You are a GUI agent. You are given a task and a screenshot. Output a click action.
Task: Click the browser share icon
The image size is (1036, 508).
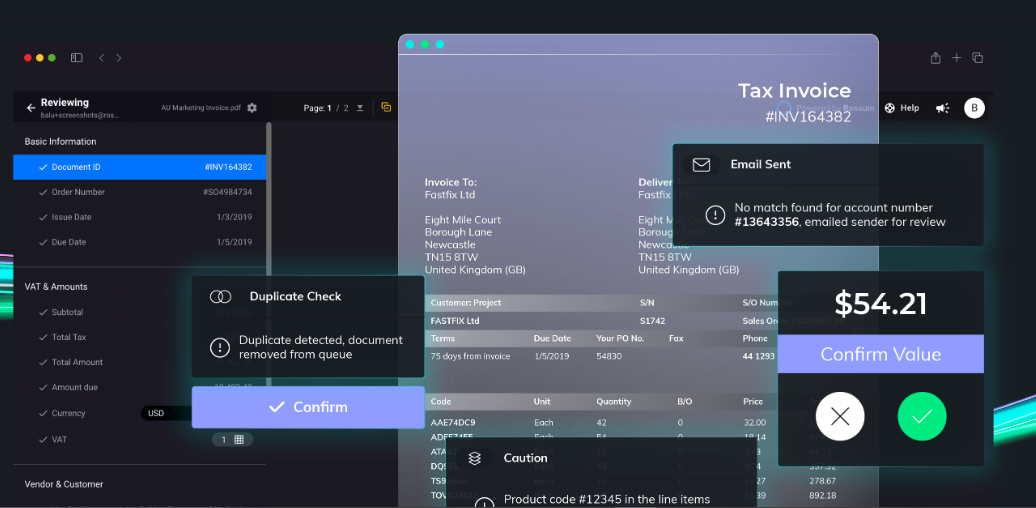[936, 58]
